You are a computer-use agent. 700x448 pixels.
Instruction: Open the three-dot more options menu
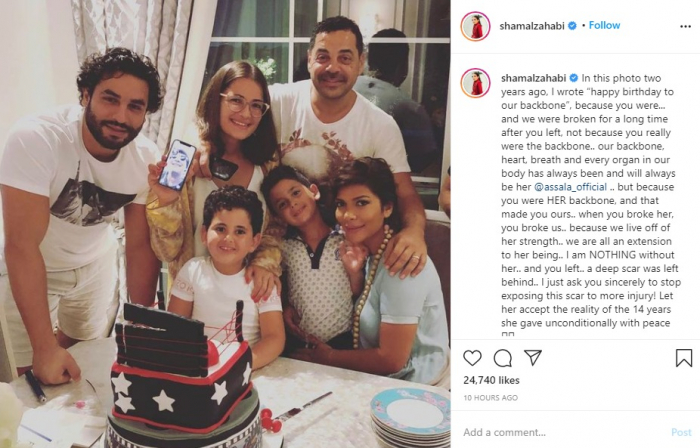click(685, 27)
